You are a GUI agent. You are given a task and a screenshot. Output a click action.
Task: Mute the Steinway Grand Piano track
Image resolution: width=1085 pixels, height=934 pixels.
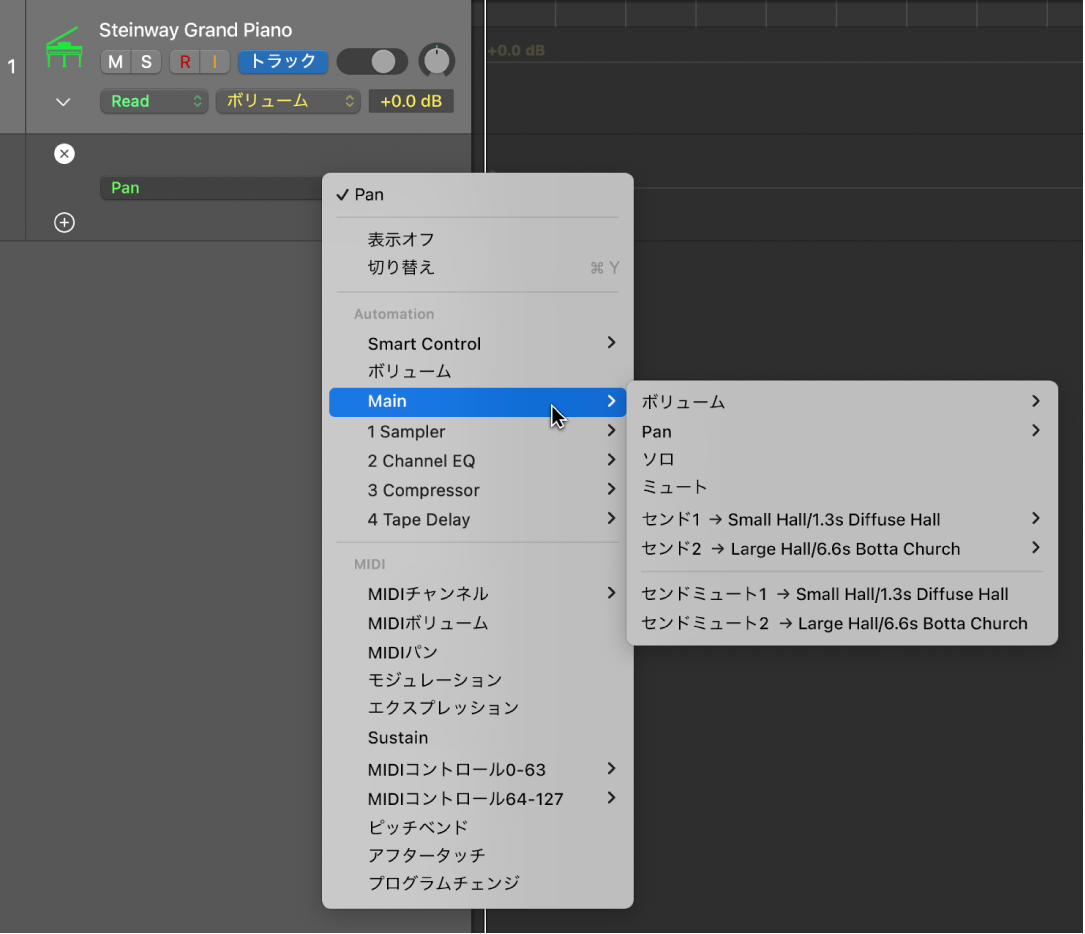coord(115,61)
